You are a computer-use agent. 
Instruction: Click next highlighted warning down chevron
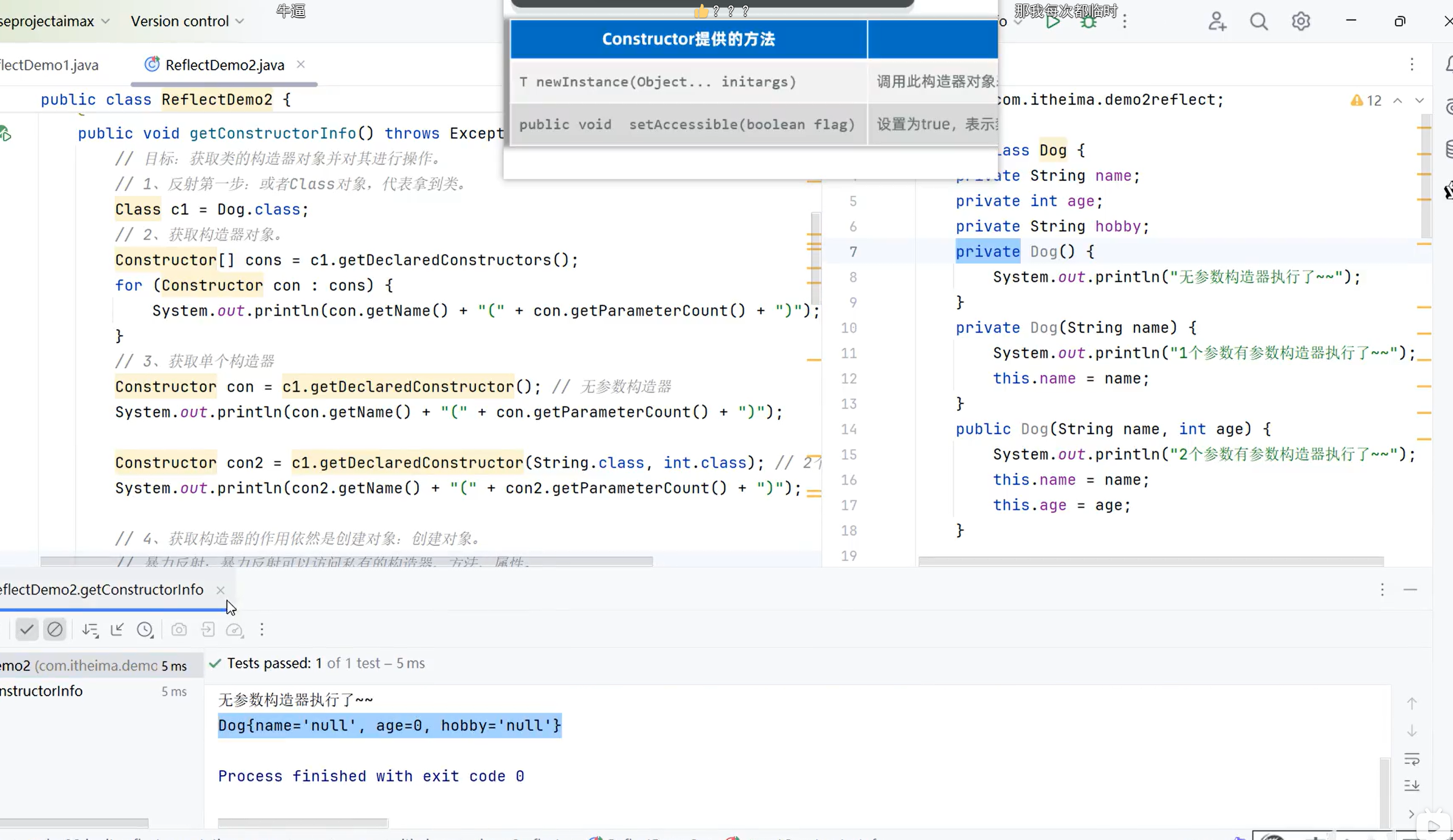pos(1419,101)
